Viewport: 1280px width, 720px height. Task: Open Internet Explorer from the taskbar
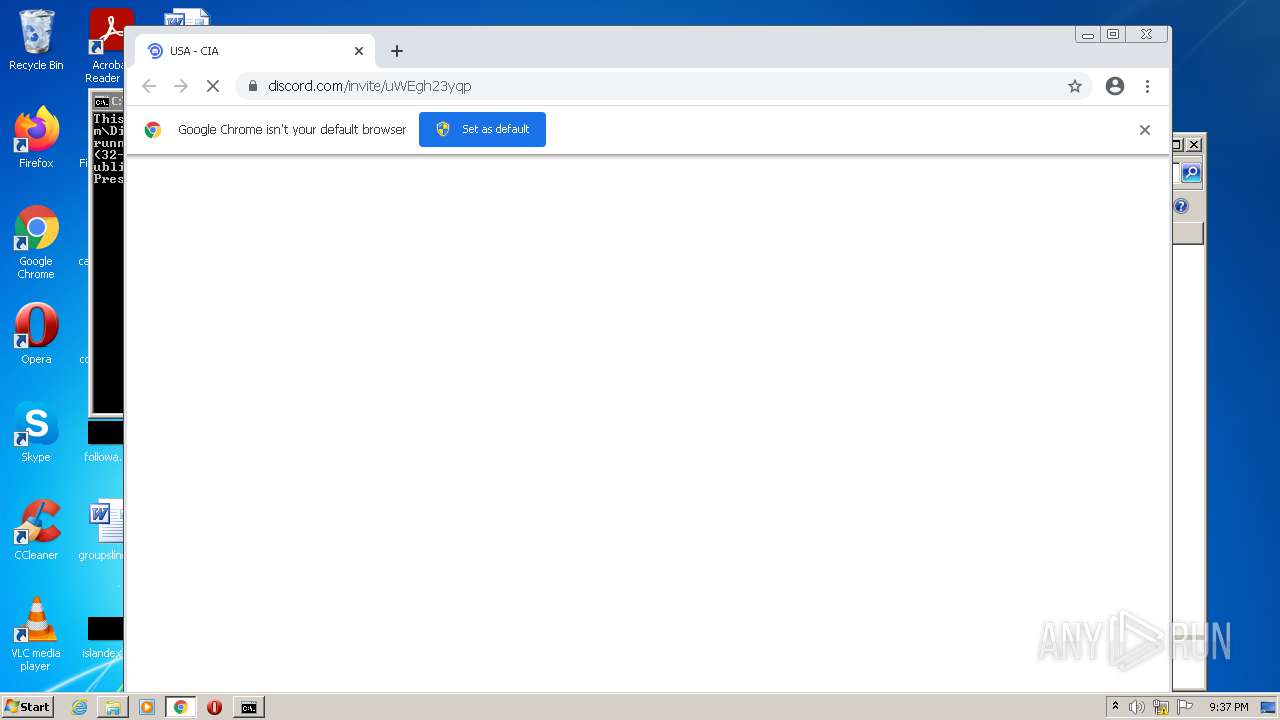coord(79,707)
